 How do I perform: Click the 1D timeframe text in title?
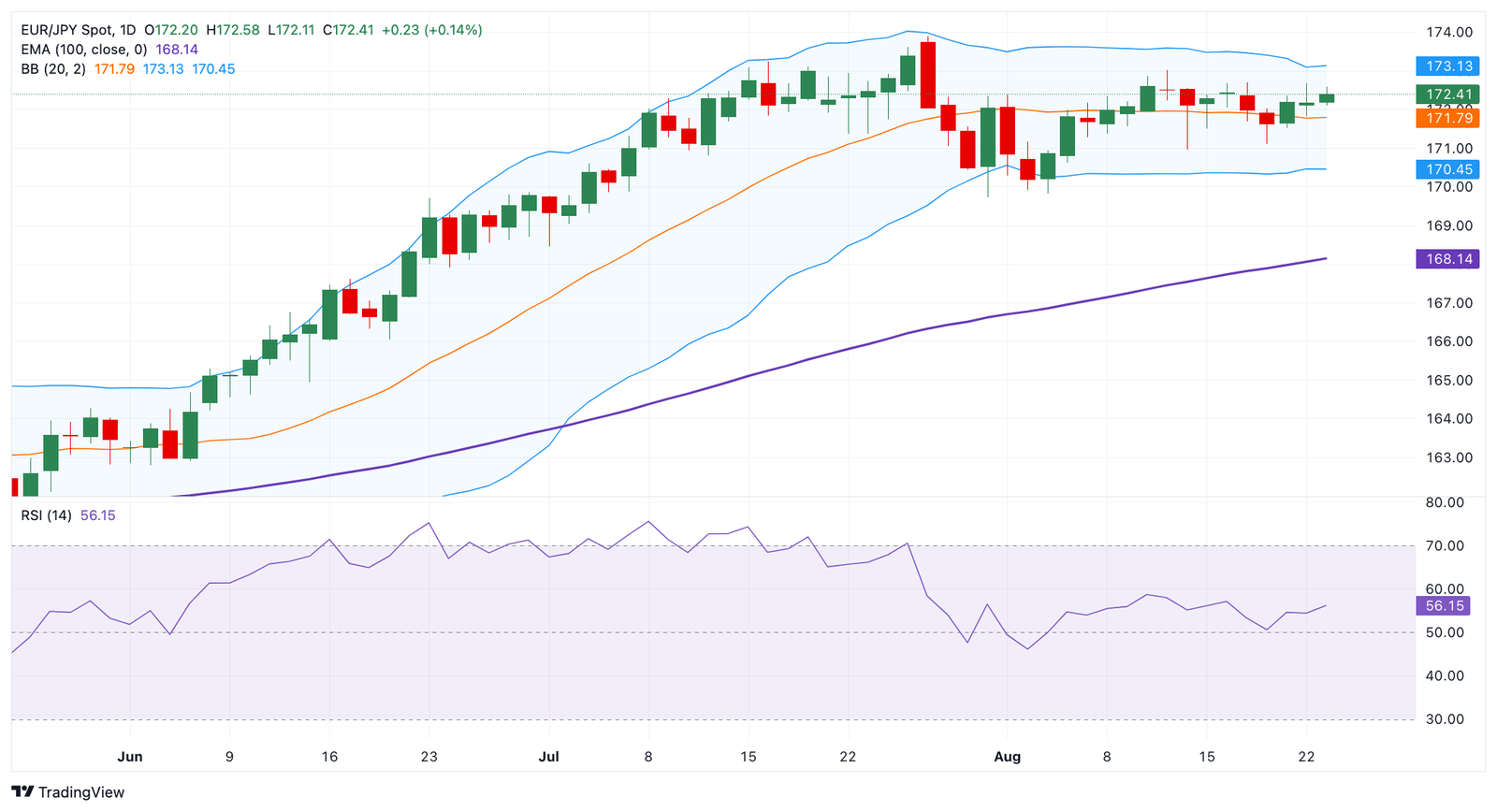point(129,30)
